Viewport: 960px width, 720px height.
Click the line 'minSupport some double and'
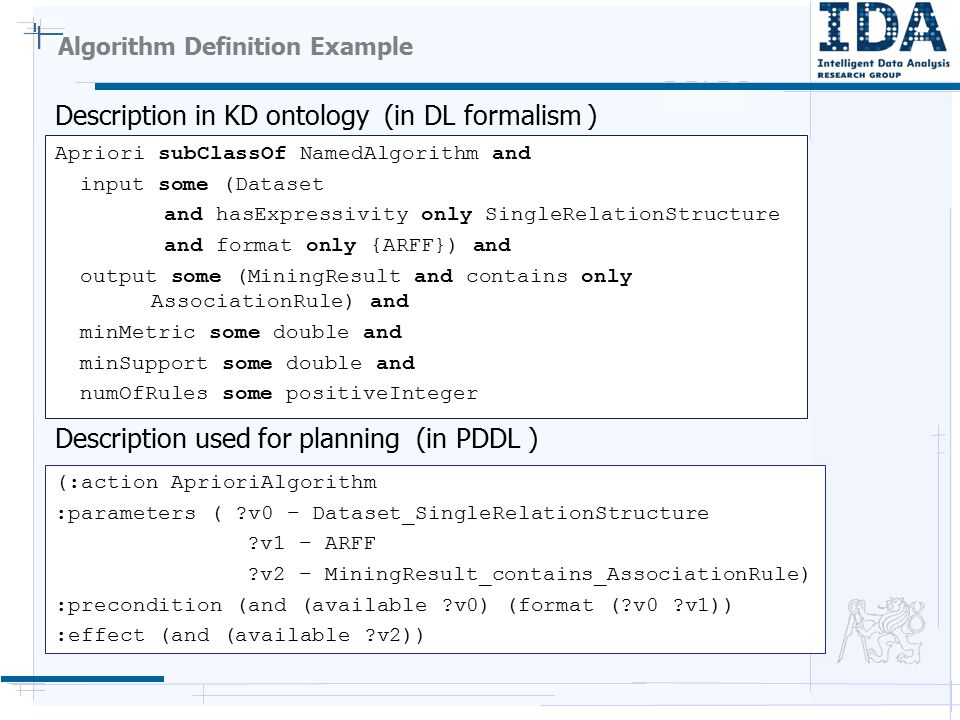247,363
